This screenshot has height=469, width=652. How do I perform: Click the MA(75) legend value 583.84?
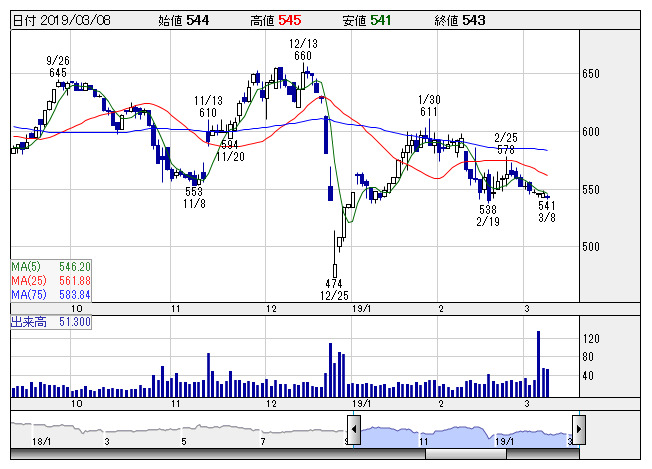click(x=75, y=295)
